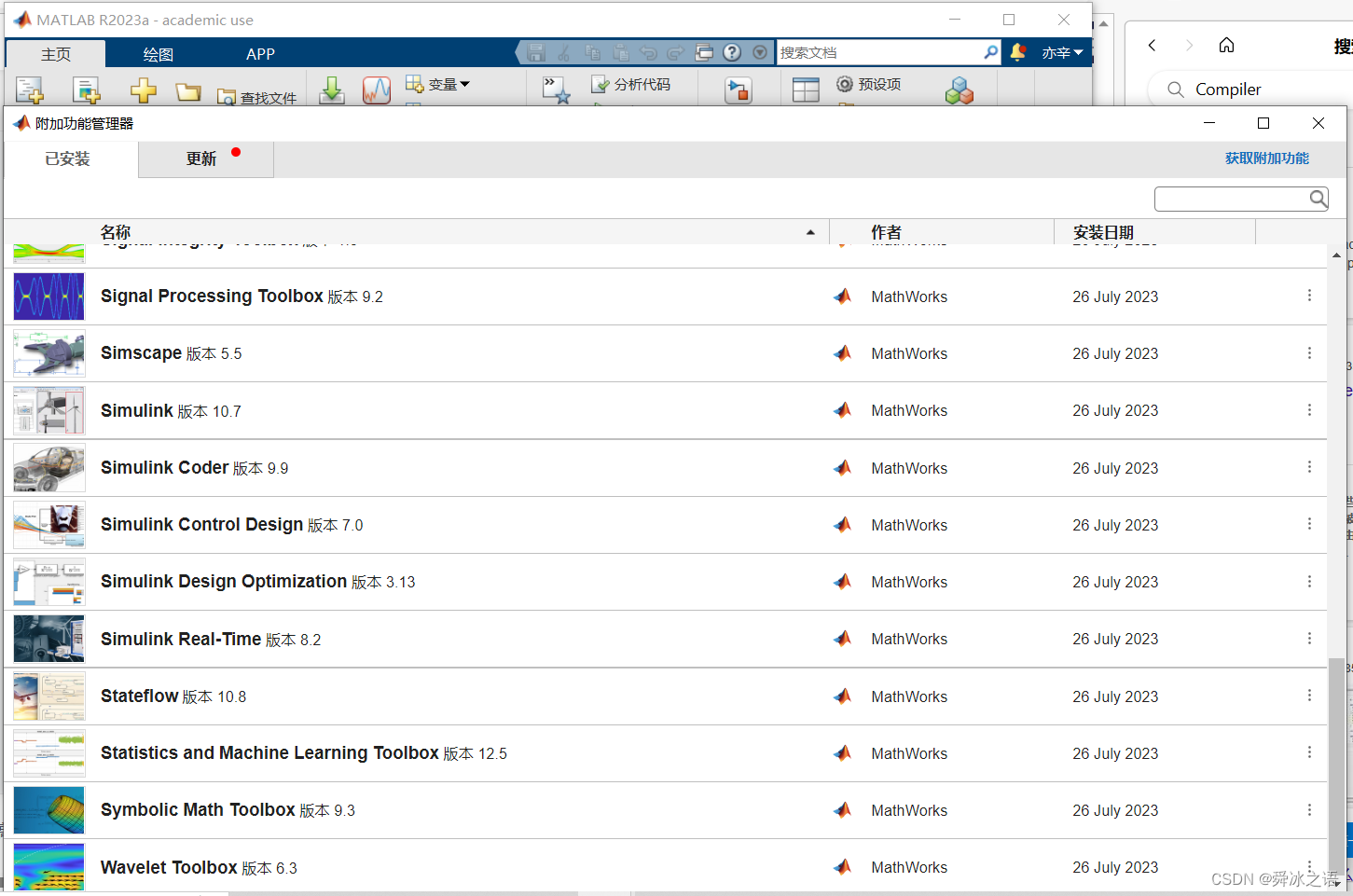Click 分析代码 button
This screenshot has width=1353, height=896.
click(x=631, y=85)
